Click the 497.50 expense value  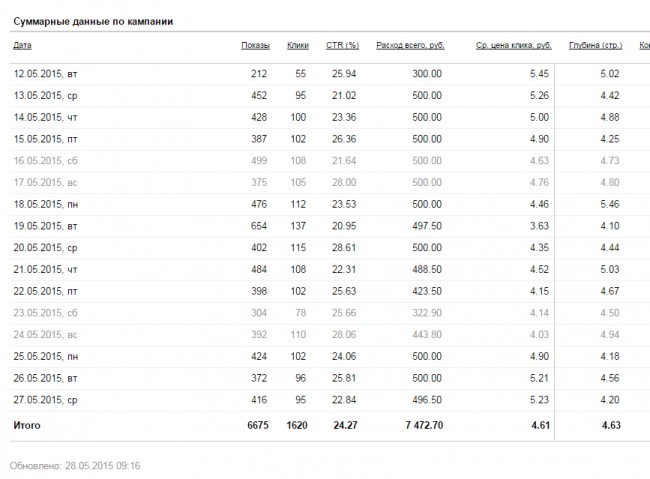coord(427,226)
